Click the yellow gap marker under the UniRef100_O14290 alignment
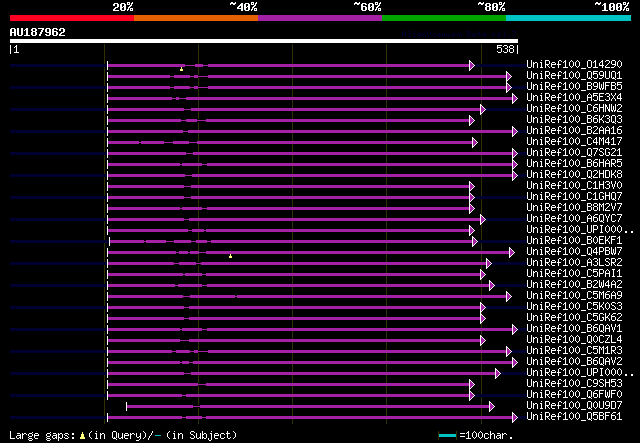 (182, 69)
